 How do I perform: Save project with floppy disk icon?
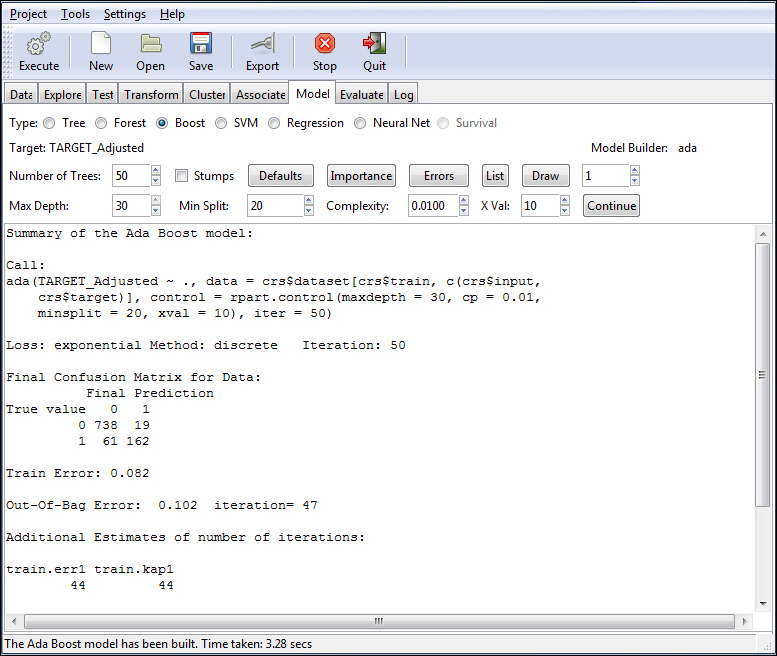pyautogui.click(x=201, y=44)
